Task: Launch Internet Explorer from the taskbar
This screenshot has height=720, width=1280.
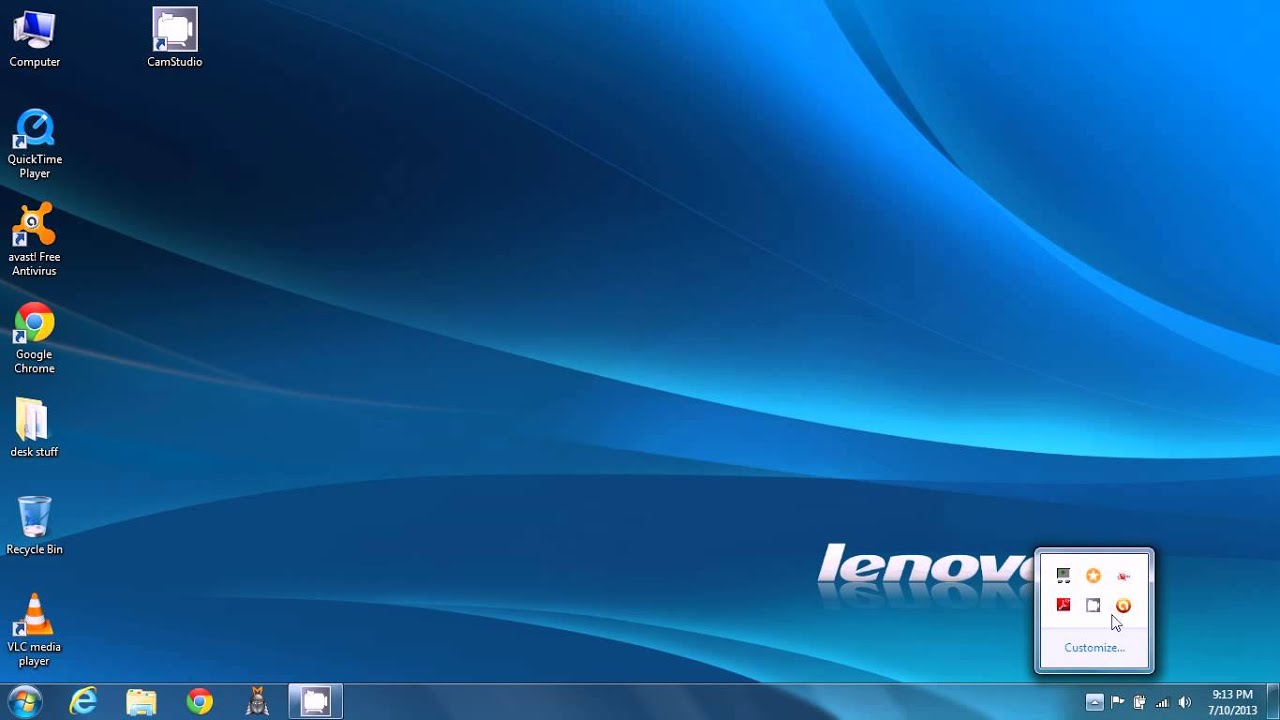Action: 83,702
